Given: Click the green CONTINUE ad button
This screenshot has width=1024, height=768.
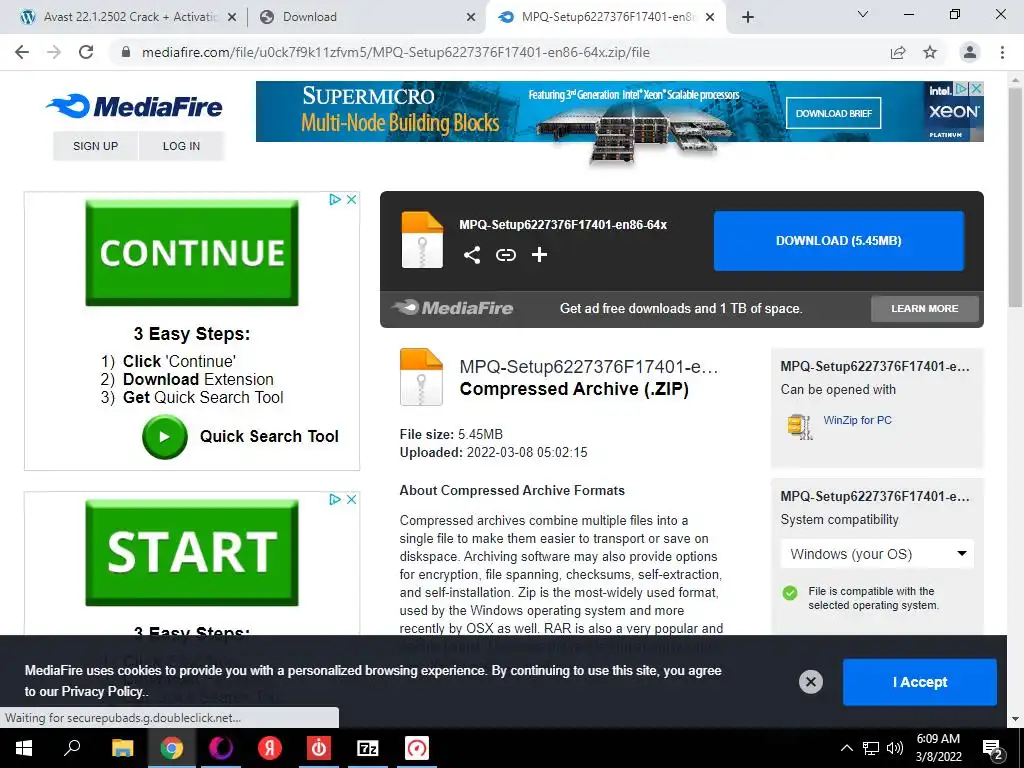Looking at the screenshot, I should click(x=192, y=253).
